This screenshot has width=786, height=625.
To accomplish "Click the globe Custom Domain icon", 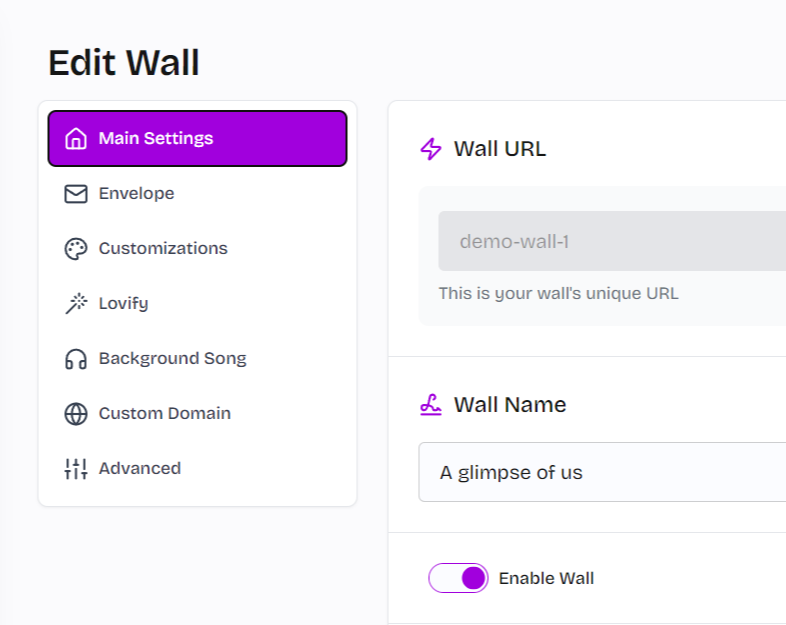I will coord(76,414).
